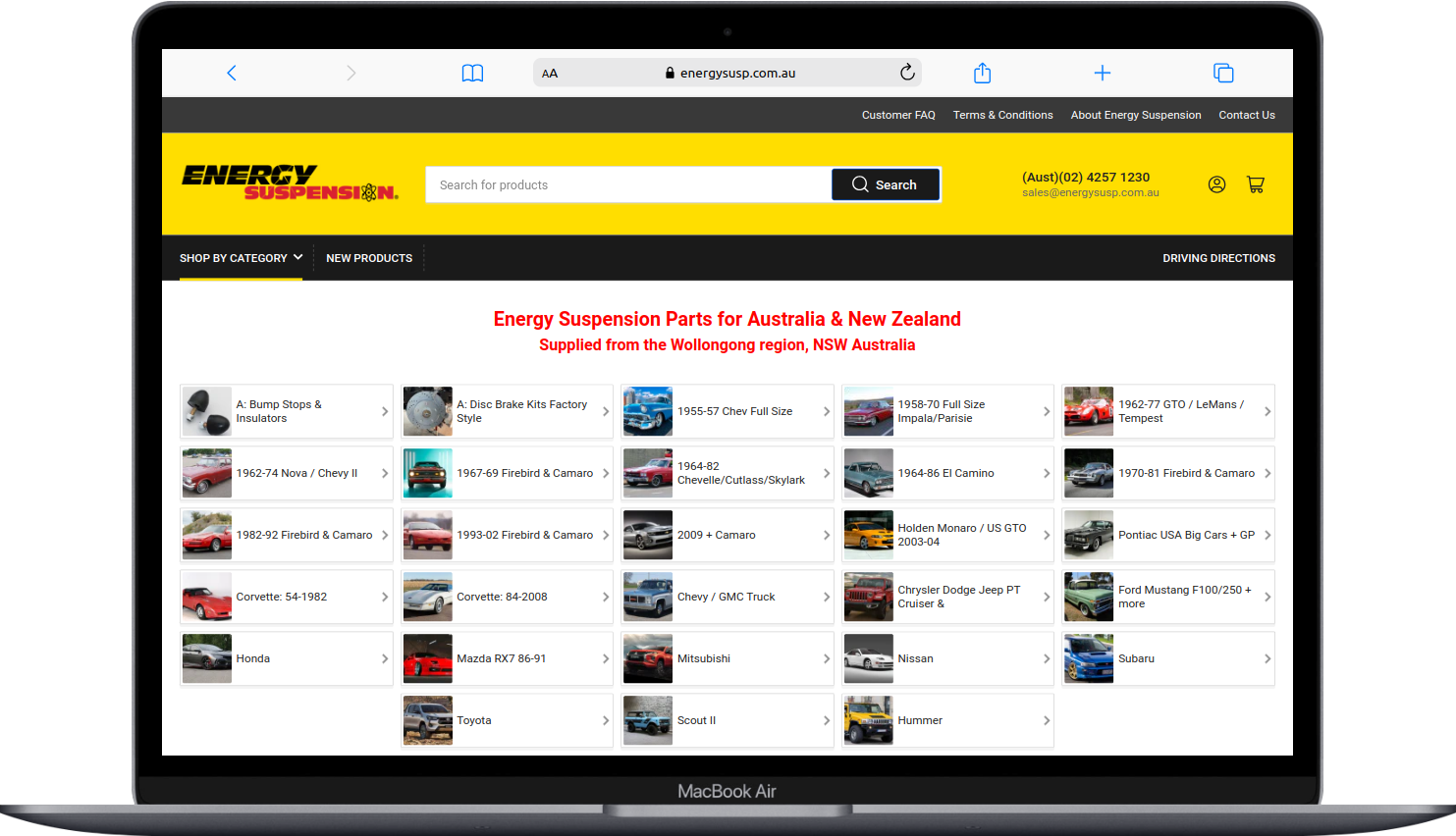Screen dimensions: 1456x836
Task: Open the AA reader text settings
Action: click(x=550, y=73)
